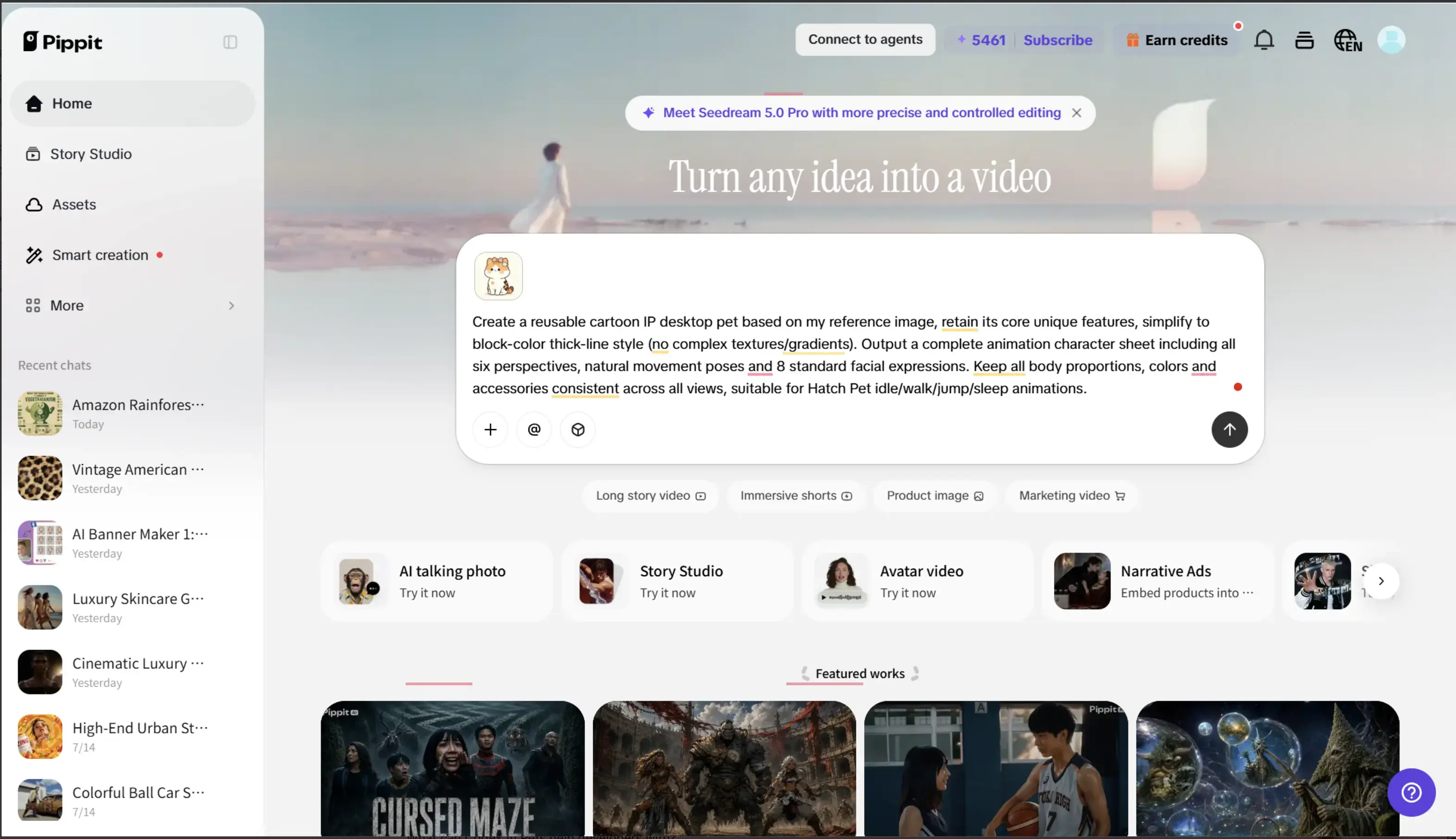Go to Home in sidebar
This screenshot has height=839, width=1456.
[132, 104]
